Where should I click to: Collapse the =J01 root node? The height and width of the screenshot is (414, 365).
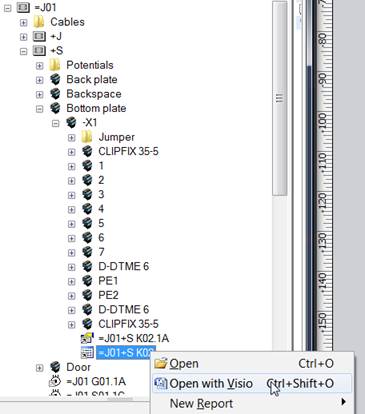(7, 8)
